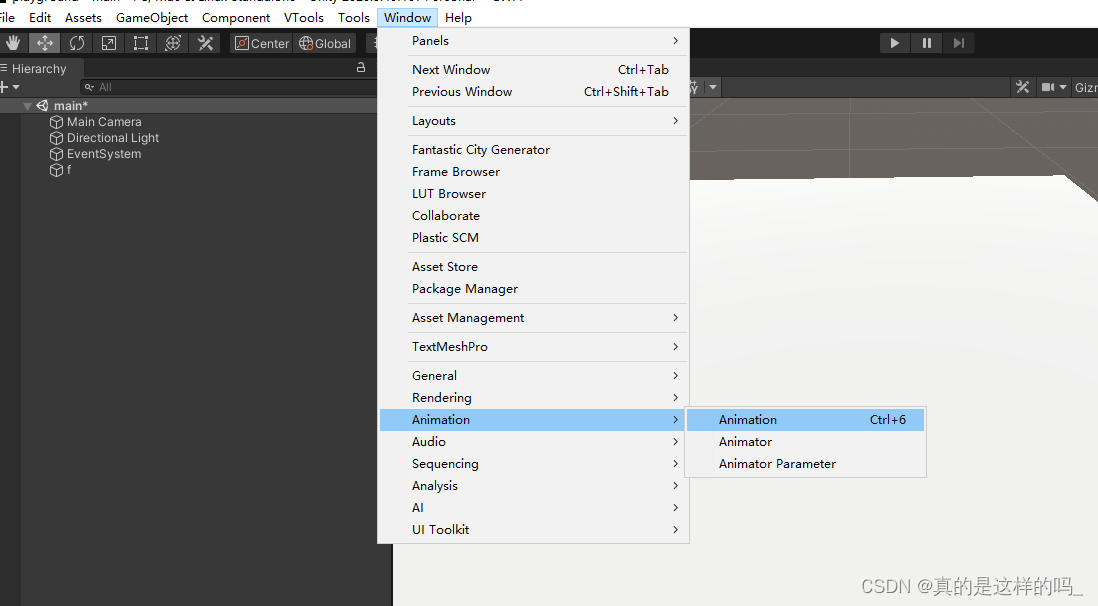Image resolution: width=1098 pixels, height=606 pixels.
Task: Focus the Hierarchy search field
Action: (231, 87)
